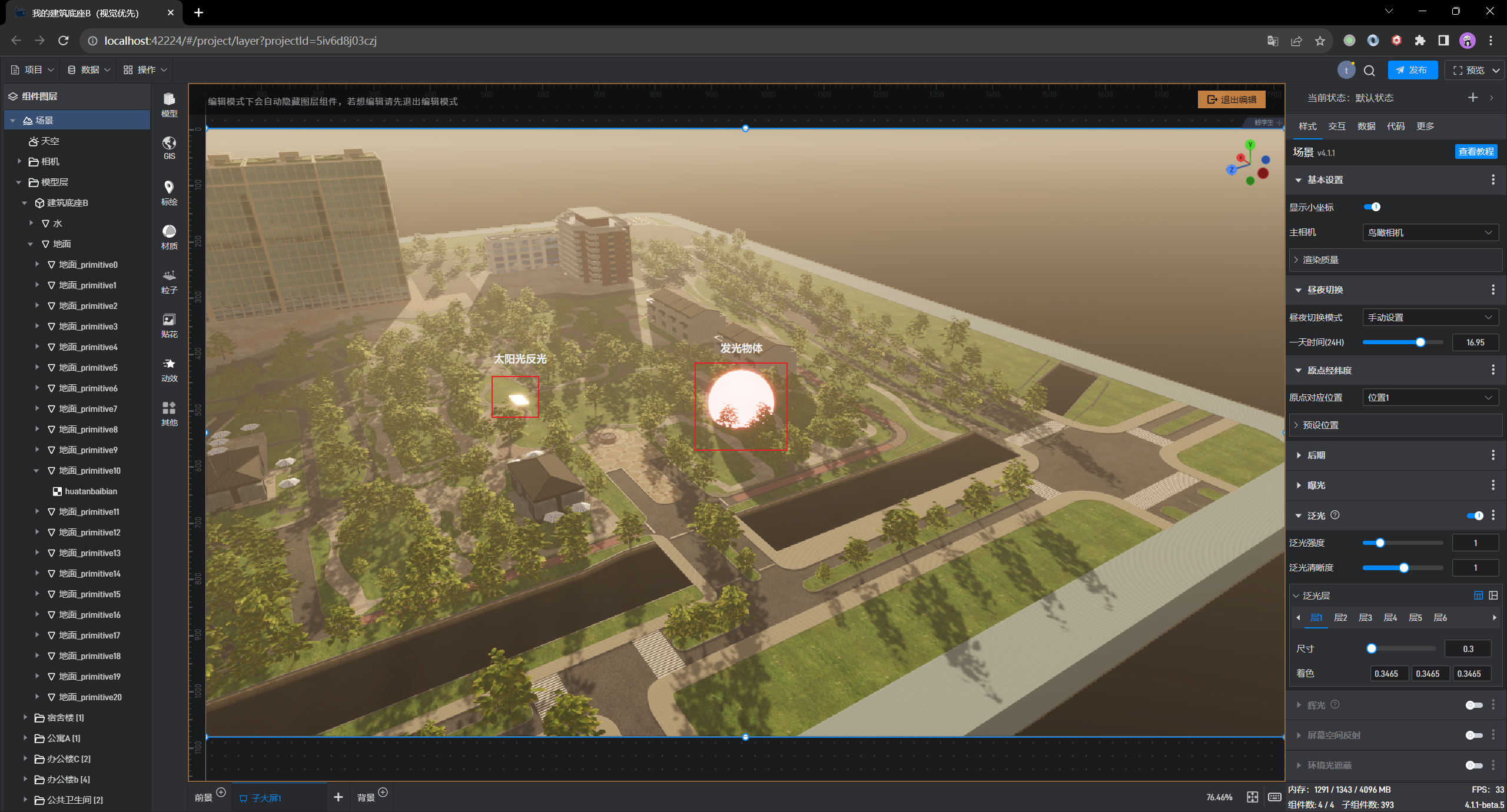Enable the 屏幕空间反射 toggle
Image resolution: width=1507 pixels, height=812 pixels.
pyautogui.click(x=1473, y=736)
